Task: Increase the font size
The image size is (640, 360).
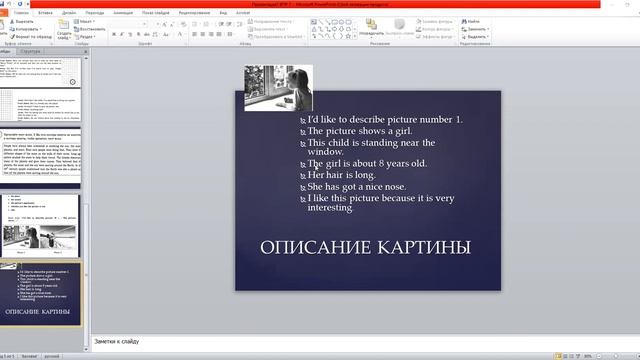Action: 164,24
